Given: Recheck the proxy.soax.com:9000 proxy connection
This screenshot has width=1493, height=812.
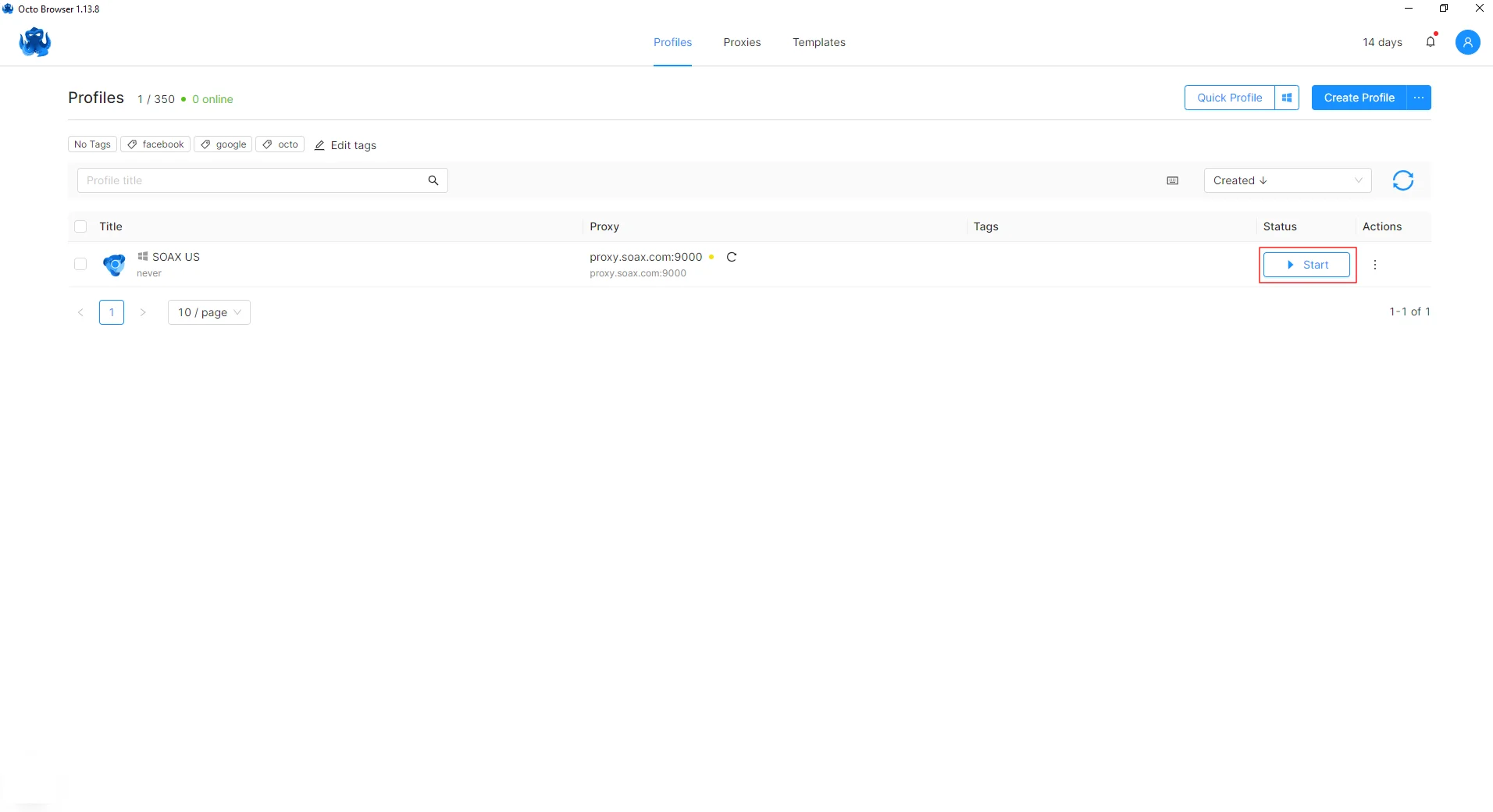Looking at the screenshot, I should tap(732, 257).
